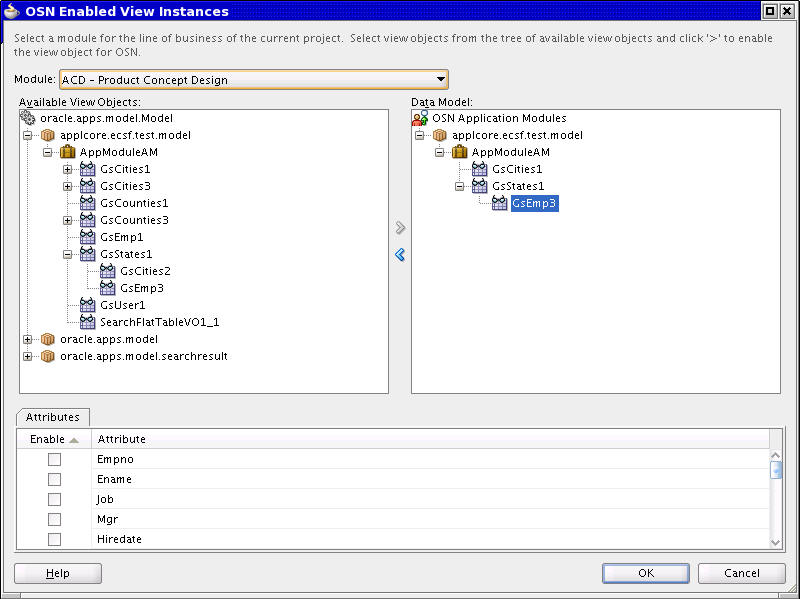Expand GsCities1 in Available View Objects
Screen dimensions: 800x599
[67, 169]
